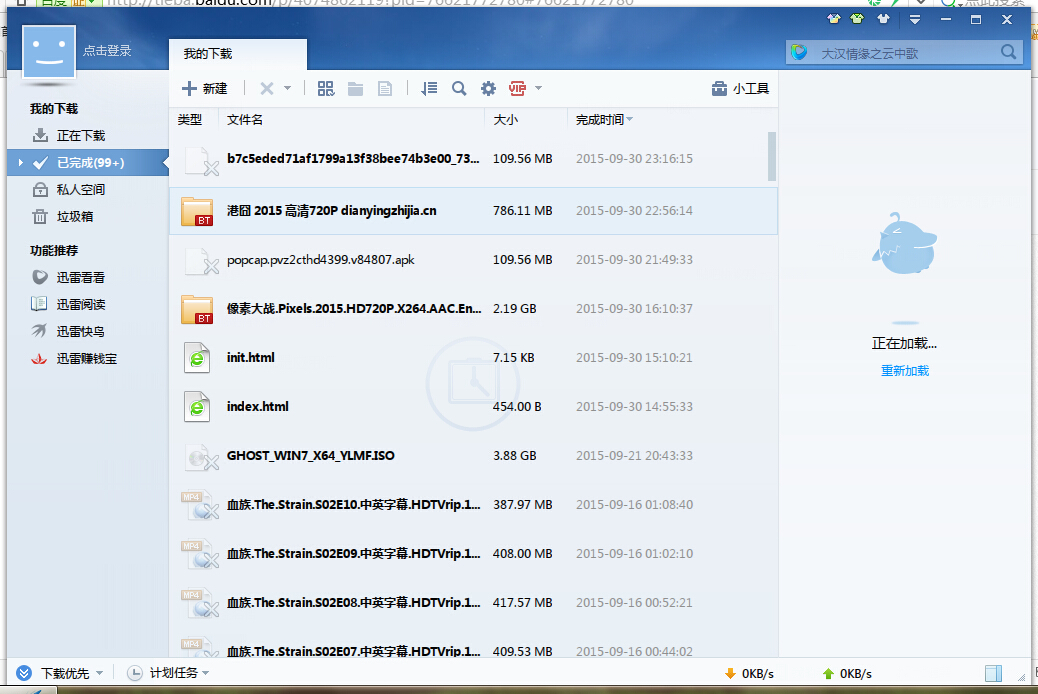Select the index.html file row
1038x694 pixels.
point(473,407)
